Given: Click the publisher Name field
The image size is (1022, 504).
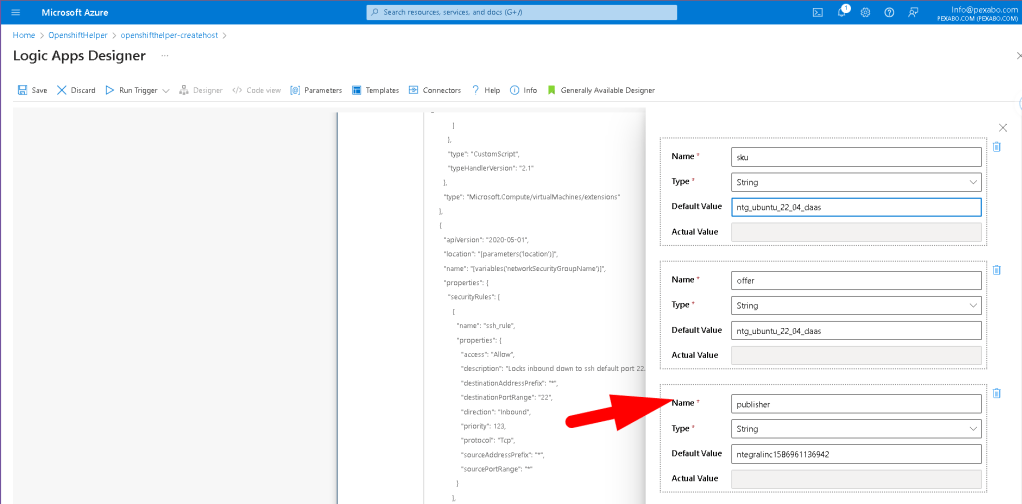Looking at the screenshot, I should tap(856, 404).
